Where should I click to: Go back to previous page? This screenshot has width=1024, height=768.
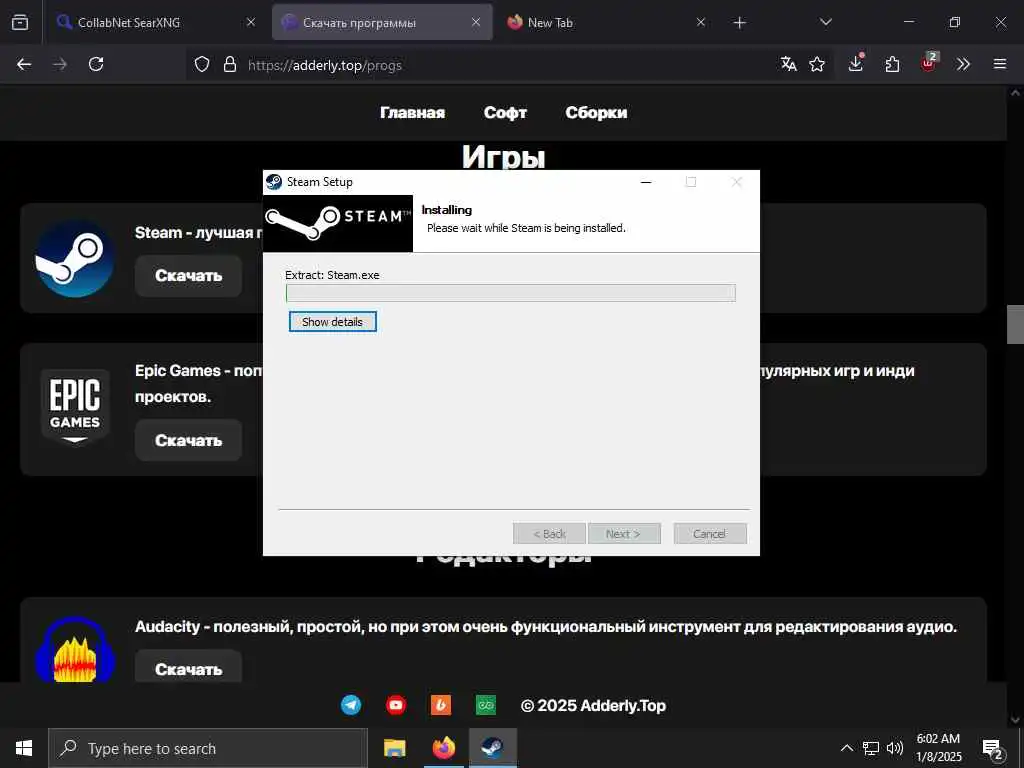point(24,64)
